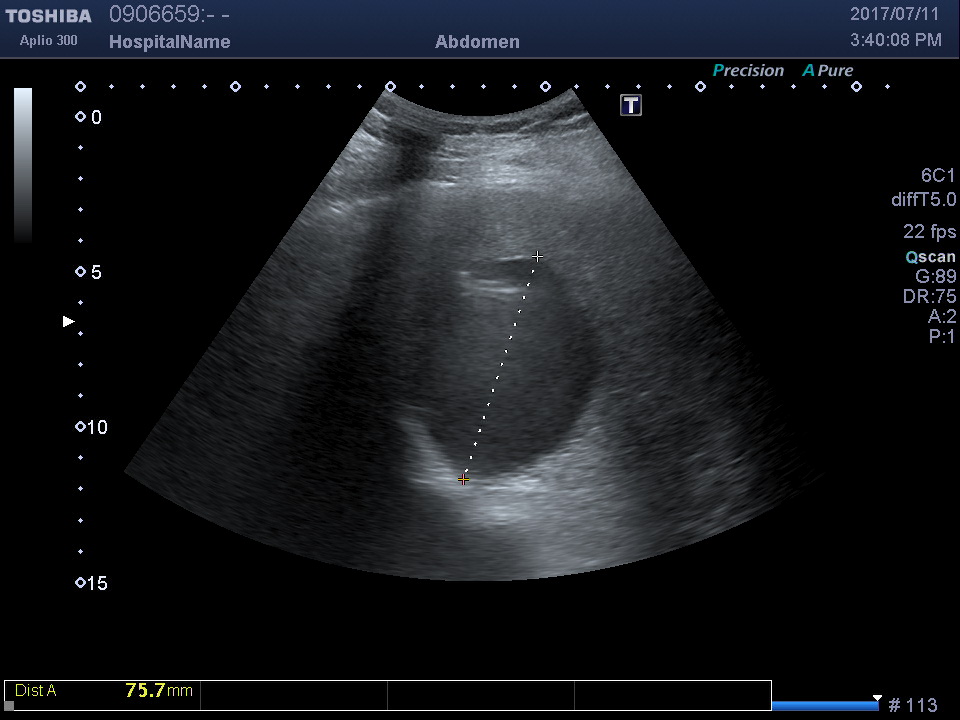Select the 6C1 transducer label

[x=938, y=176]
